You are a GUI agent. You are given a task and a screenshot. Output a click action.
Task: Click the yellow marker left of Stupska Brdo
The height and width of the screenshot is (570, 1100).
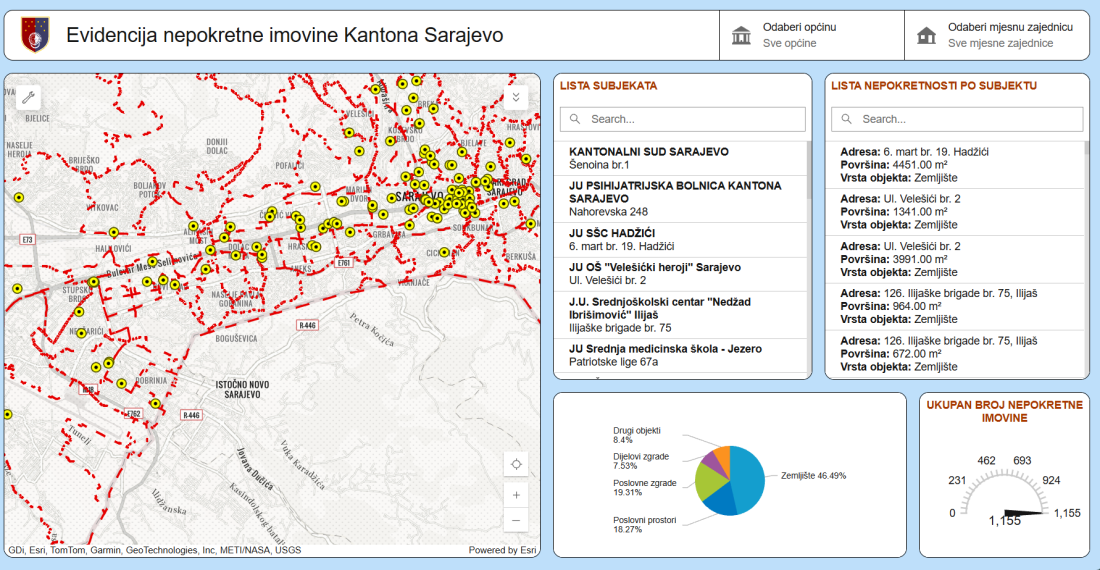pos(18,289)
